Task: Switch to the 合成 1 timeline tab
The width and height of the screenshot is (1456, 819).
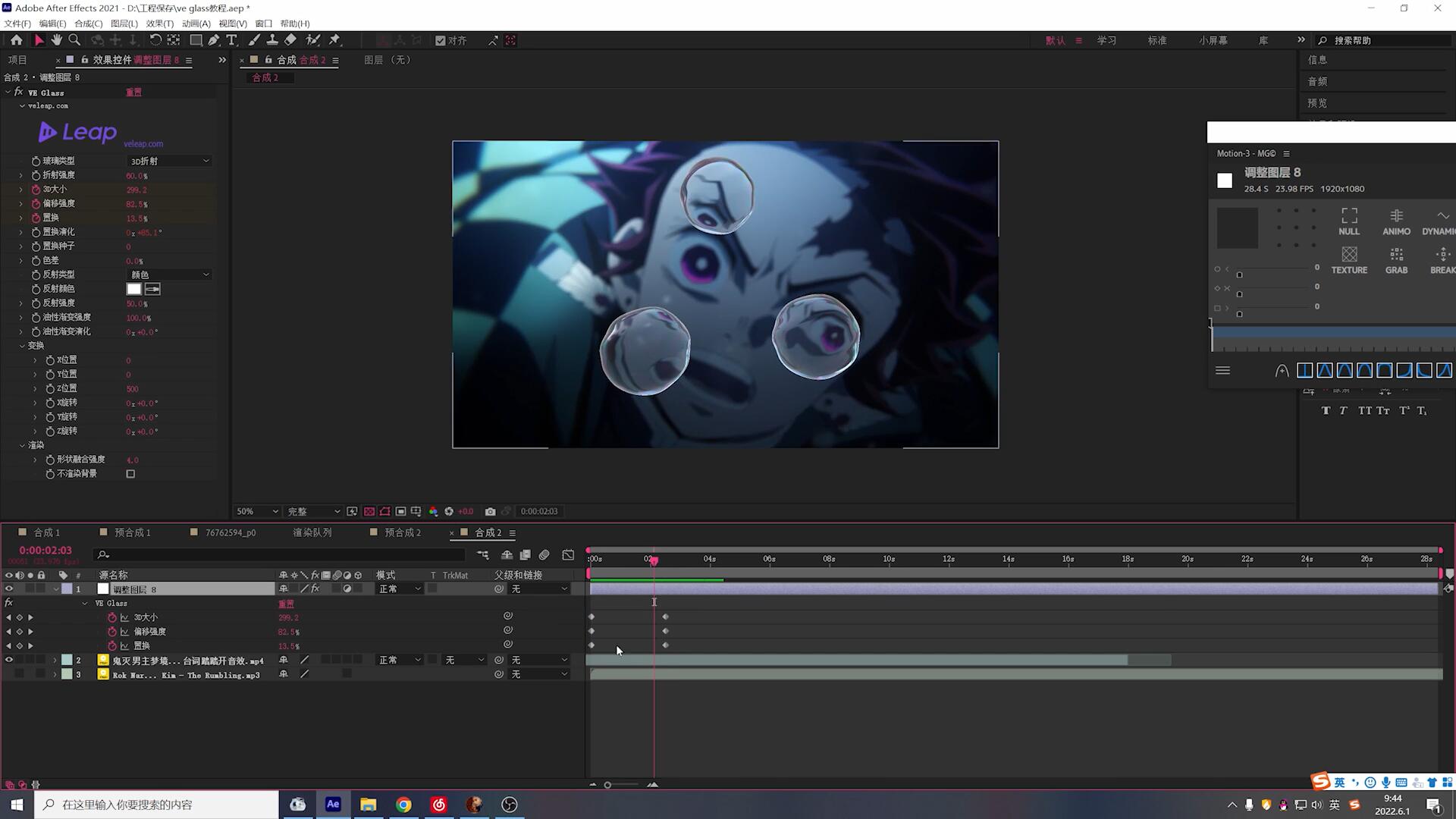Action: click(47, 533)
